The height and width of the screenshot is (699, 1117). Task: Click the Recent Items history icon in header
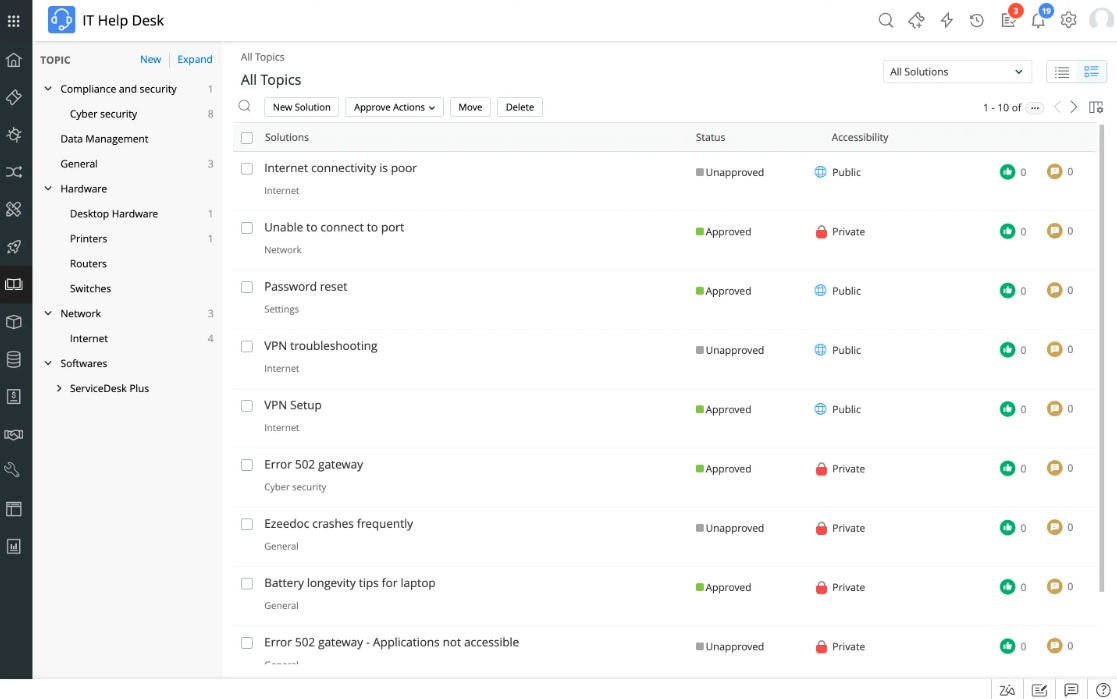coord(976,19)
